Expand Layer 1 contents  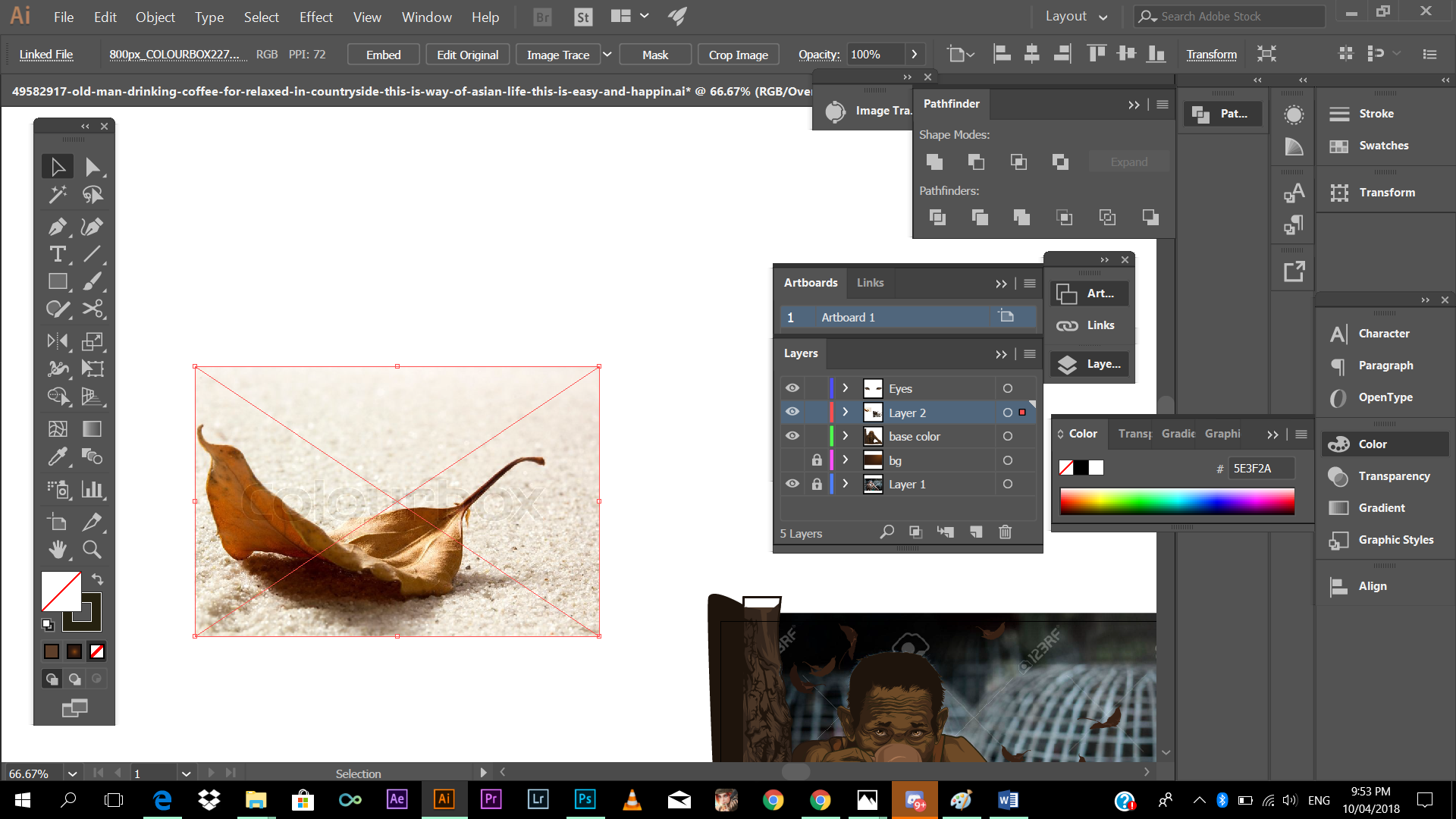(x=846, y=484)
